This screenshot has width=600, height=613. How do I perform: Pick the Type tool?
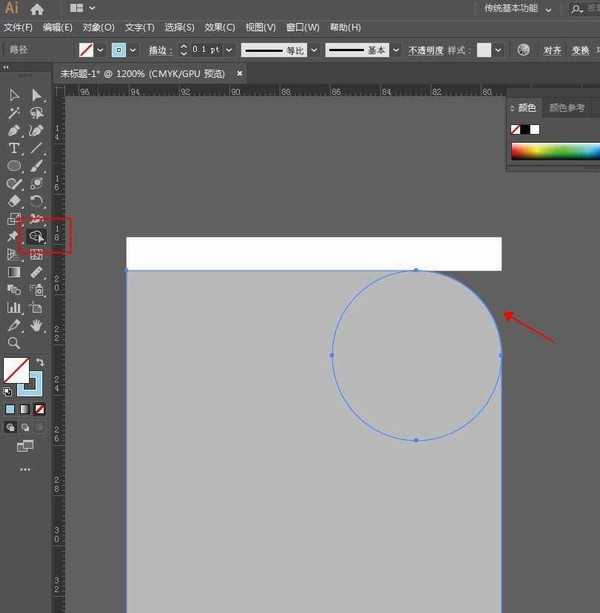[x=14, y=148]
